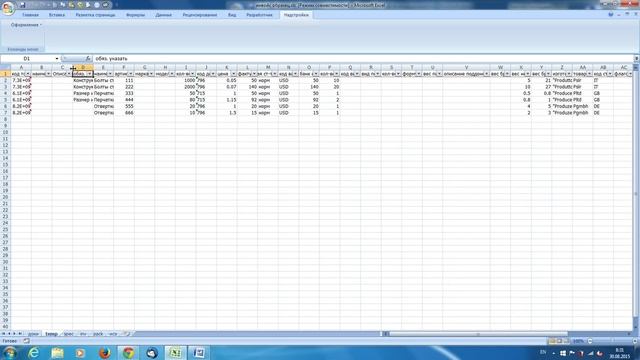
Task: Open the Name Box dropdown arrow
Action: point(57,59)
